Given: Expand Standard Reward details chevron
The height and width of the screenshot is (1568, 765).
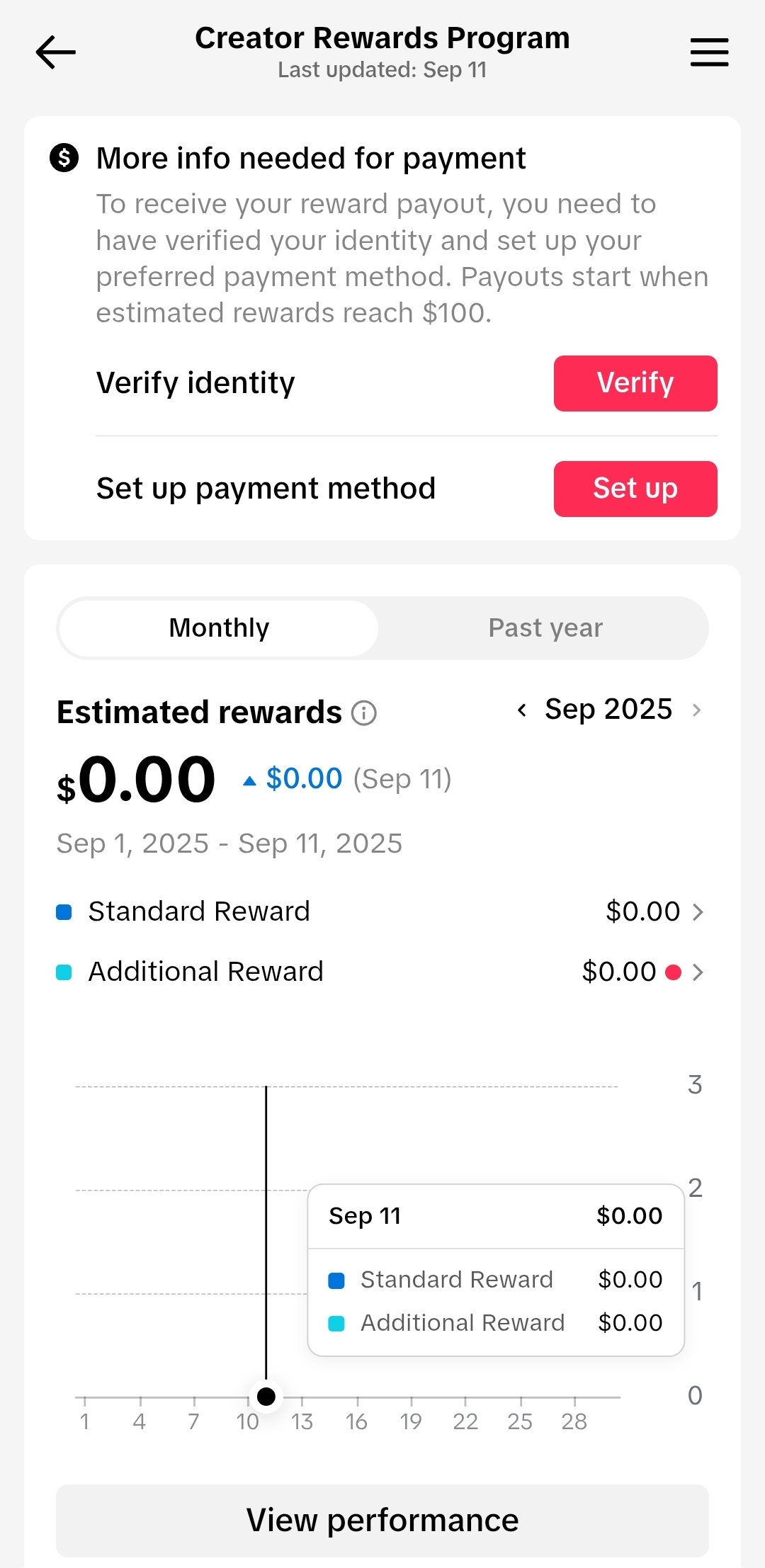Looking at the screenshot, I should click(698, 912).
